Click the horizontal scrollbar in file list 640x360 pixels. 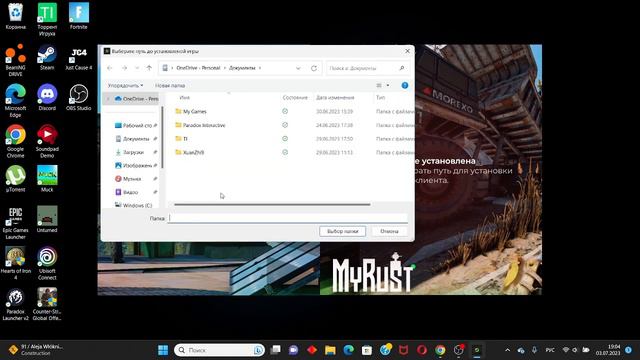point(272,204)
